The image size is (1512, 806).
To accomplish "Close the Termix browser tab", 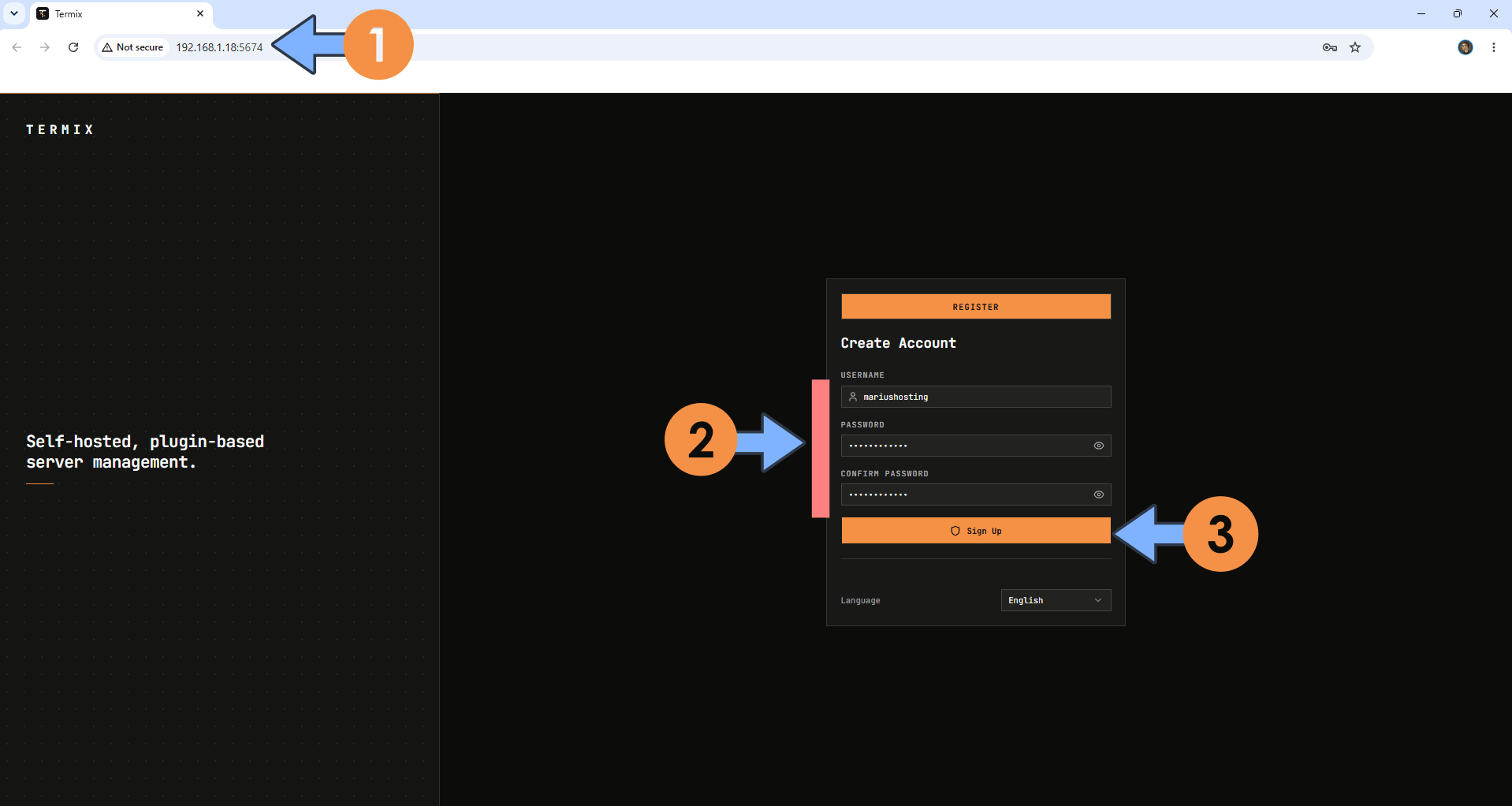I will pos(200,13).
